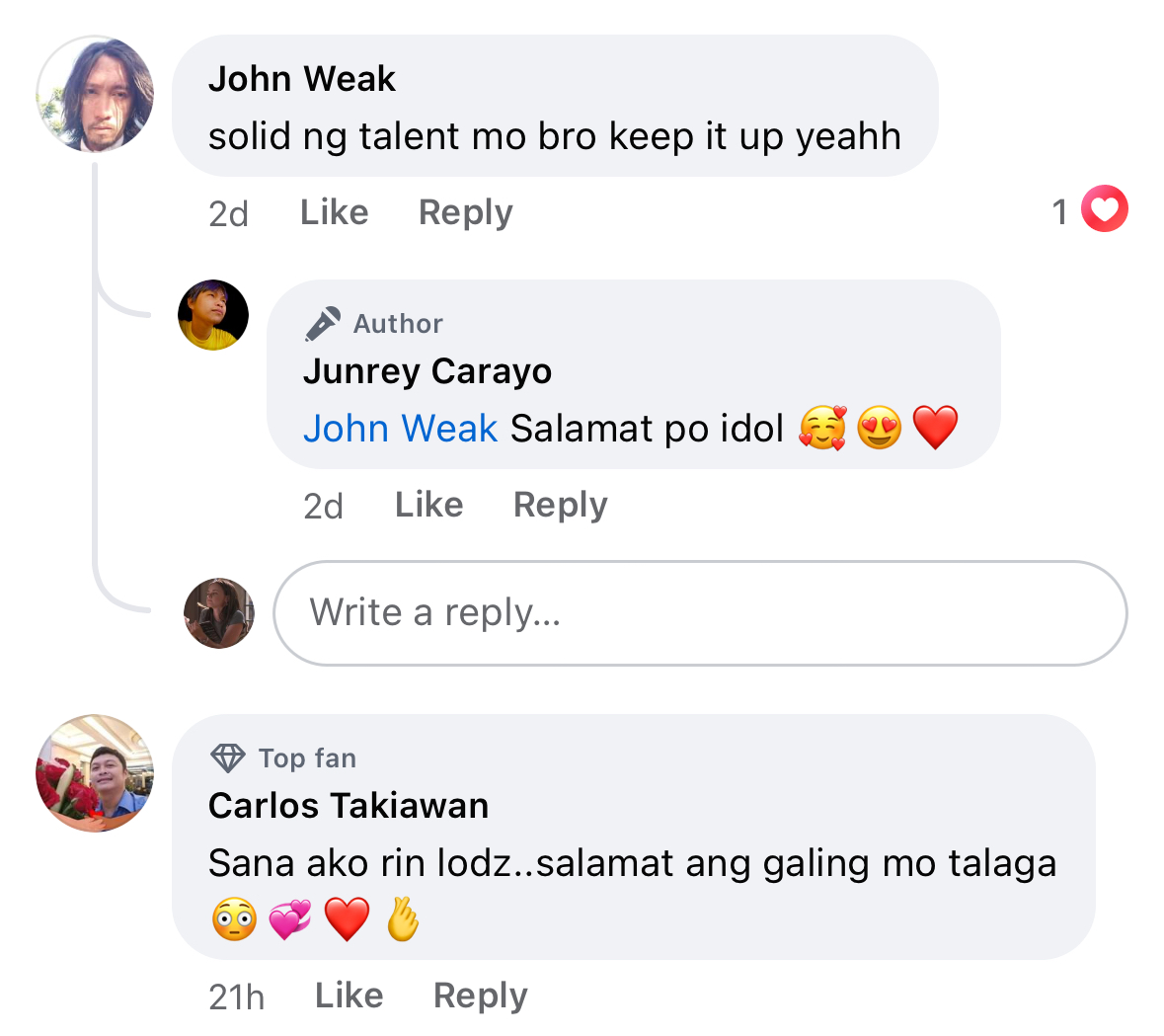The image size is (1164, 1036).
Task: Like Carlos Takiawan's comment
Action: [349, 996]
